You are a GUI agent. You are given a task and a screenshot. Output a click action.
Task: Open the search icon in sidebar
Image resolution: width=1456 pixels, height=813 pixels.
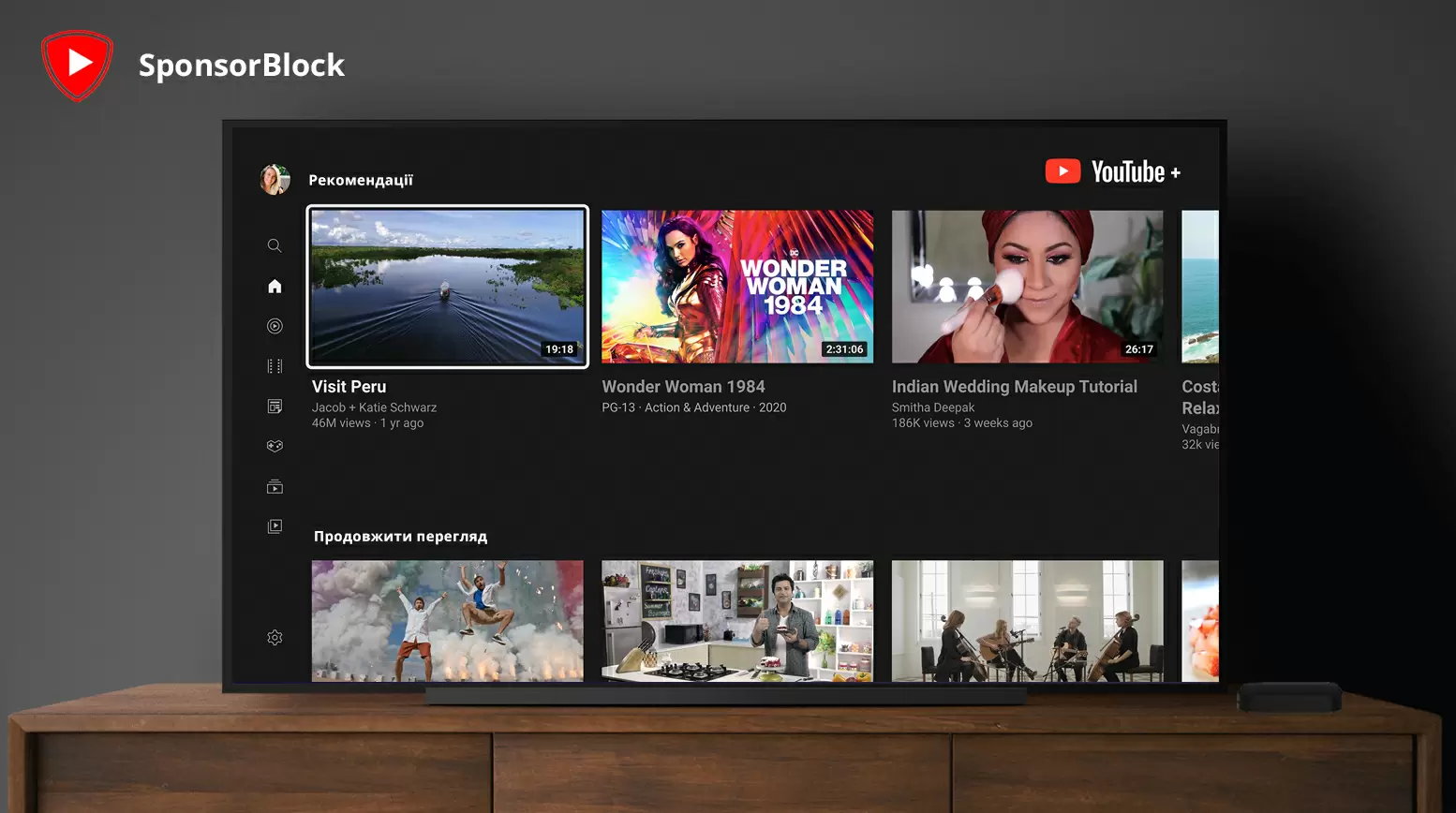[x=275, y=245]
